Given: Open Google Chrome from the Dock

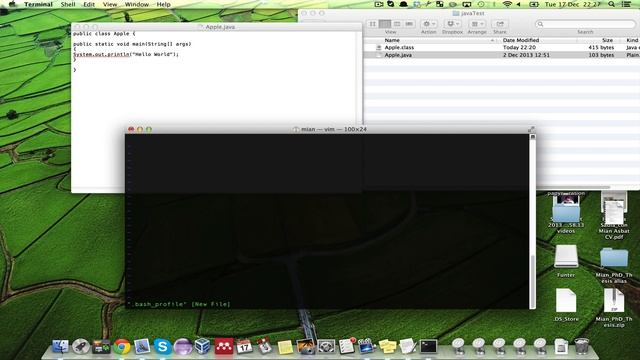Looking at the screenshot, I should click(122, 346).
